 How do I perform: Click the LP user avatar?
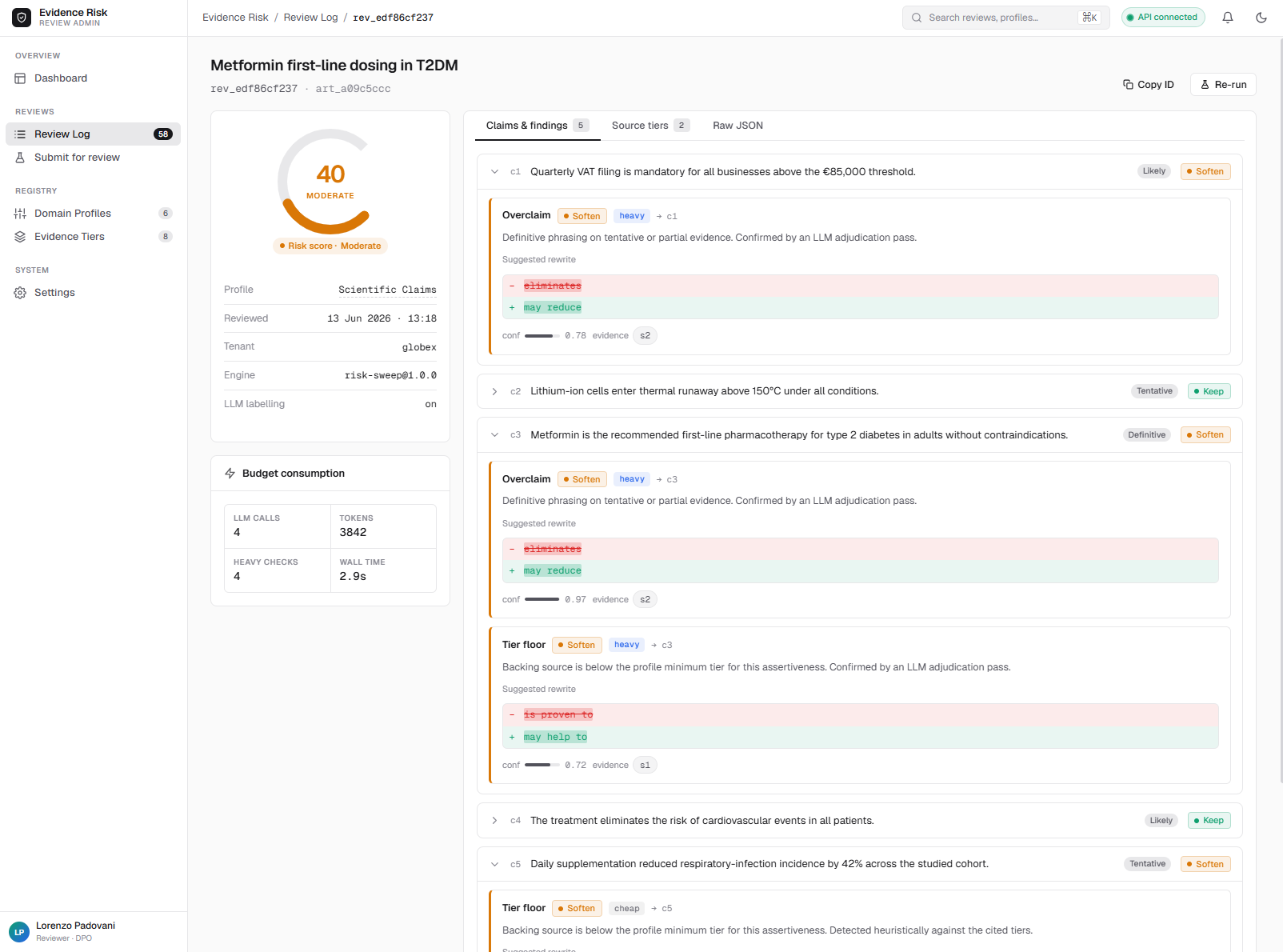tap(19, 932)
